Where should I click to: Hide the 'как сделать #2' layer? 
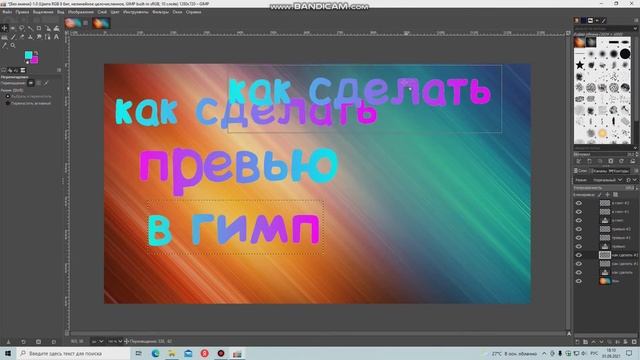coord(578,255)
